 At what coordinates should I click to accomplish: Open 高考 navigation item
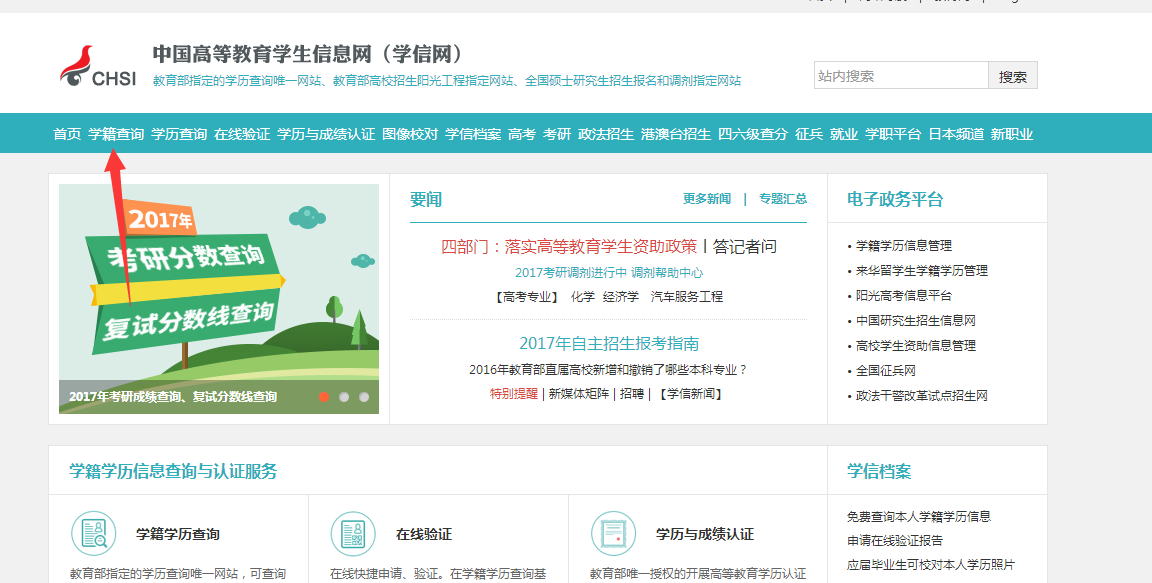click(x=522, y=134)
